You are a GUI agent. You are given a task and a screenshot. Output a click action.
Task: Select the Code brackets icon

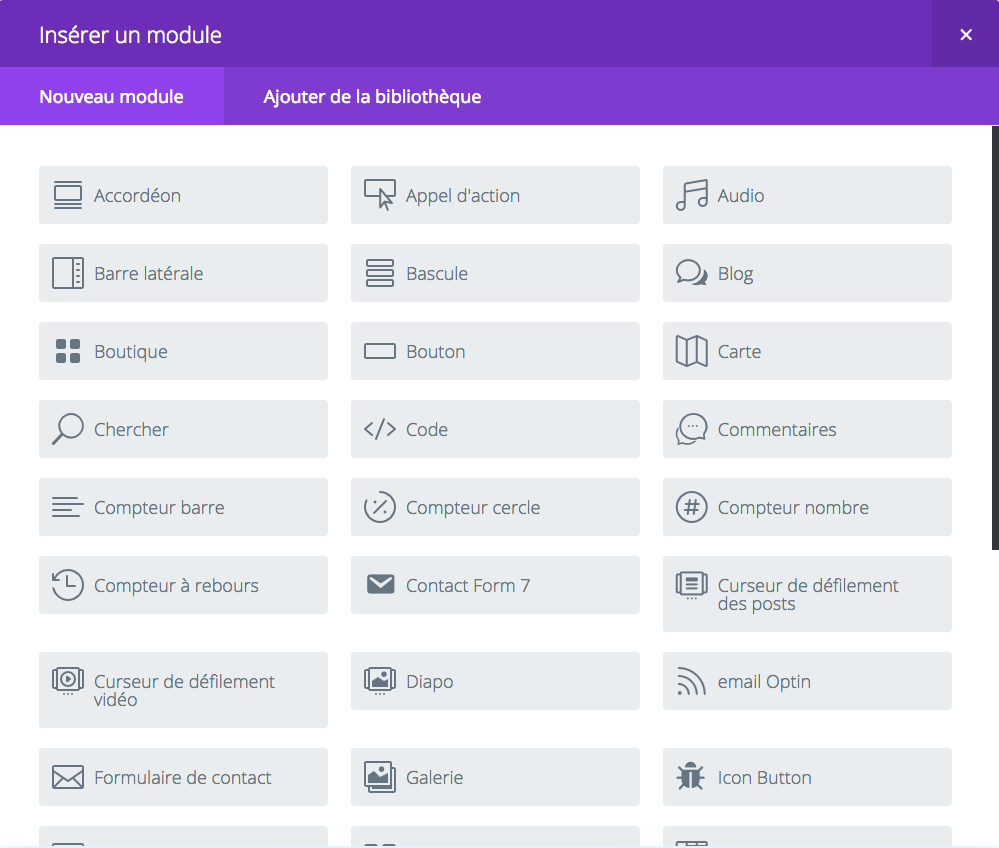click(x=380, y=429)
